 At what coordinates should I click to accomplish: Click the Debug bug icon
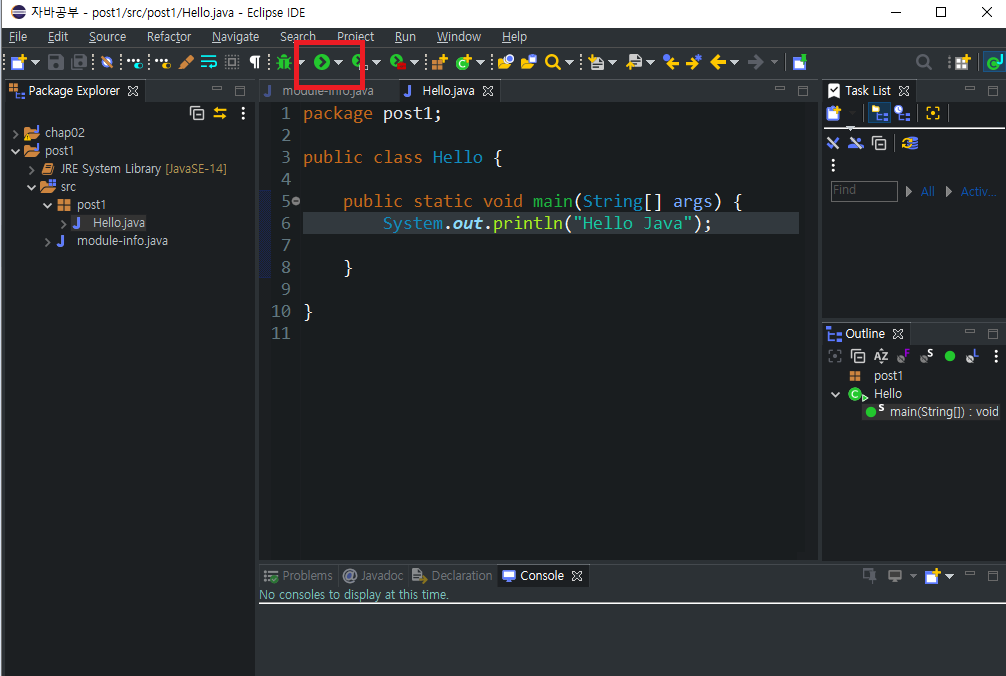tap(284, 62)
